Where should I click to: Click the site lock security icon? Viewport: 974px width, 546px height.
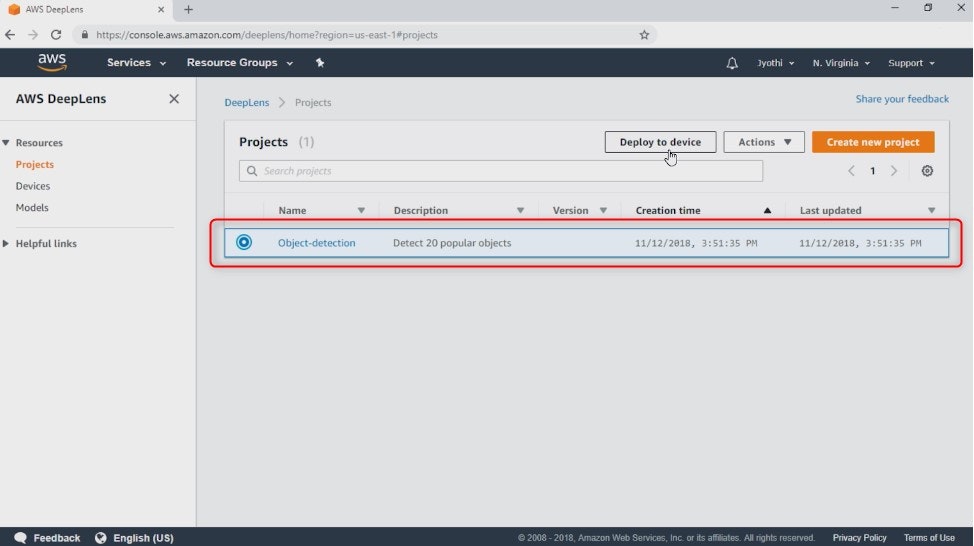click(x=85, y=35)
